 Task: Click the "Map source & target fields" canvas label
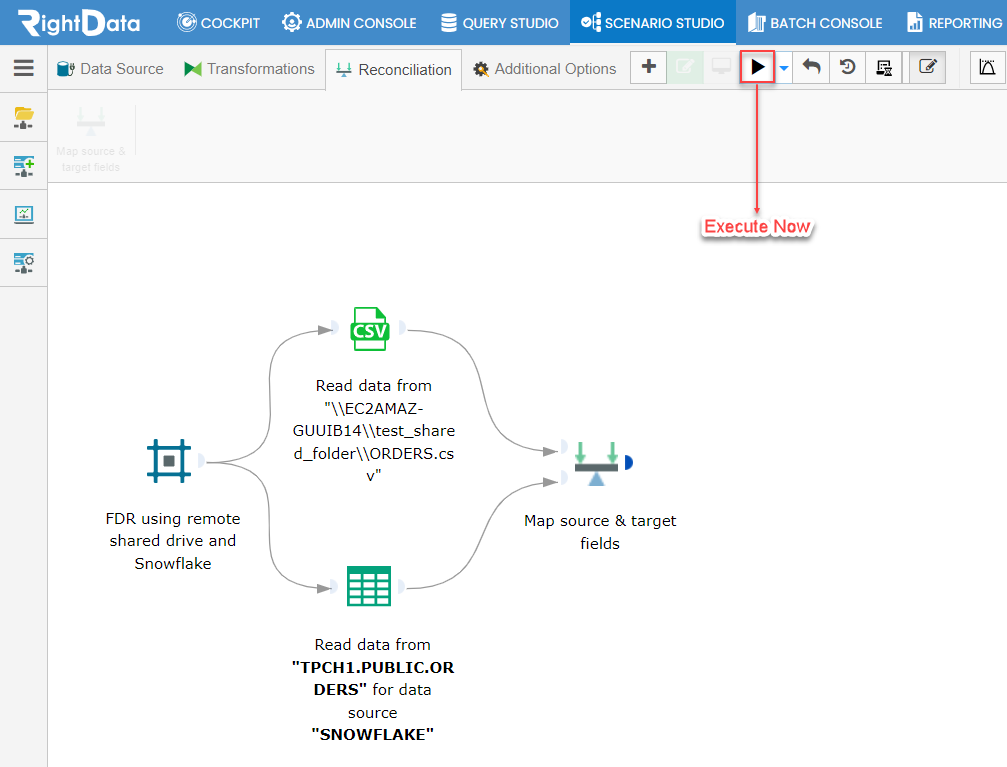[x=600, y=532]
